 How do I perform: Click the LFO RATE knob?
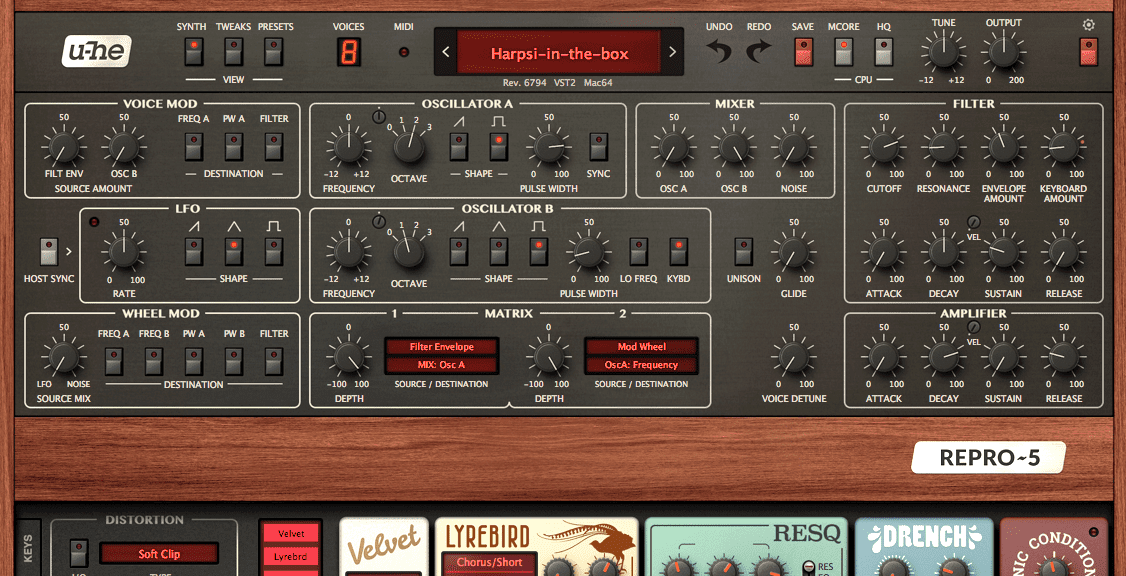point(124,252)
